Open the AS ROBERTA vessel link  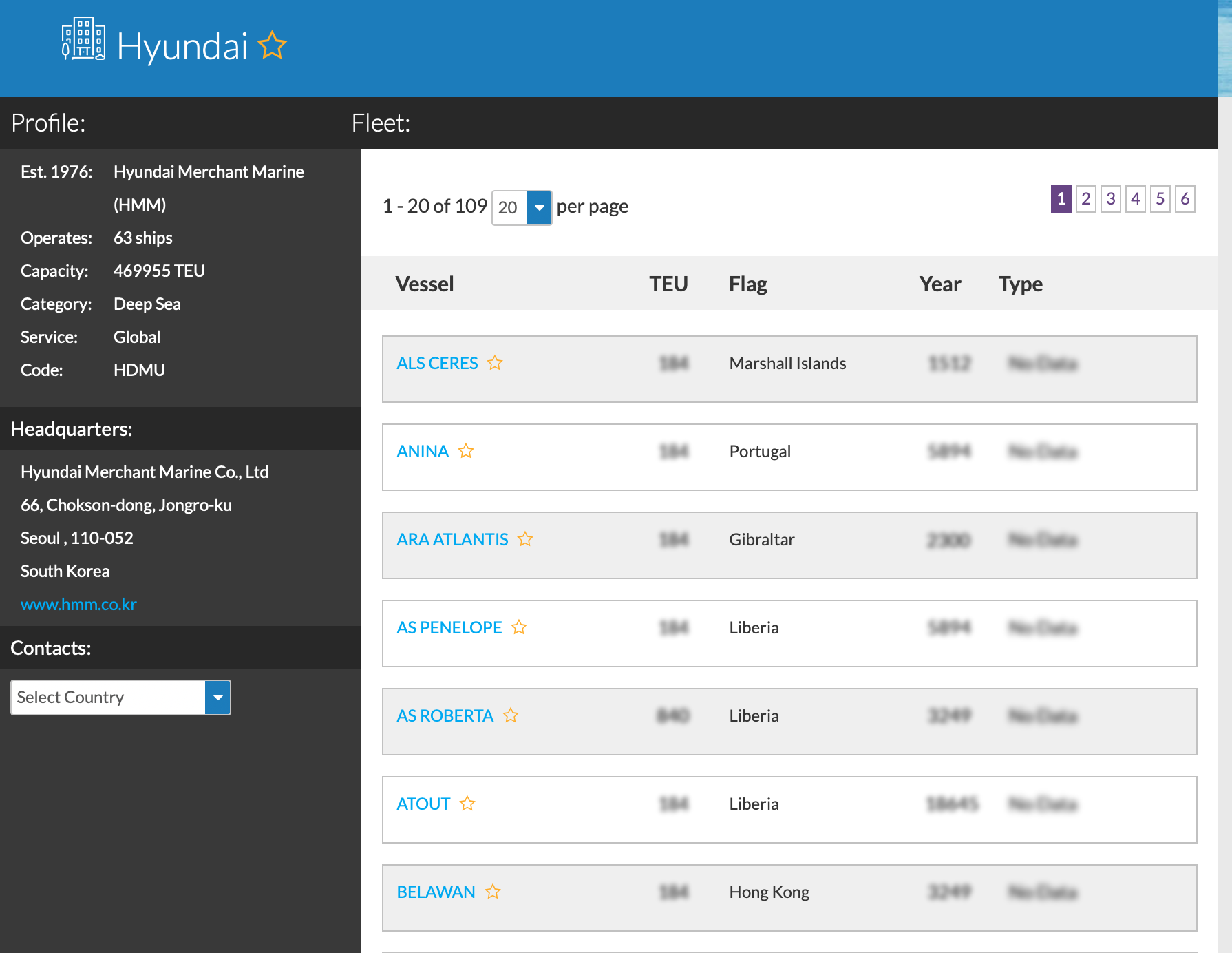[x=445, y=715]
